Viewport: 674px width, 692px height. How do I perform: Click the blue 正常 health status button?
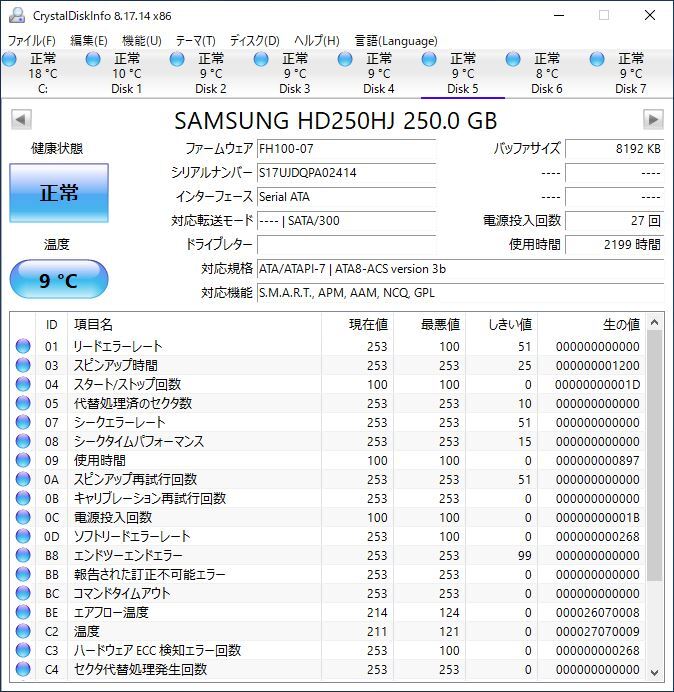(x=59, y=193)
